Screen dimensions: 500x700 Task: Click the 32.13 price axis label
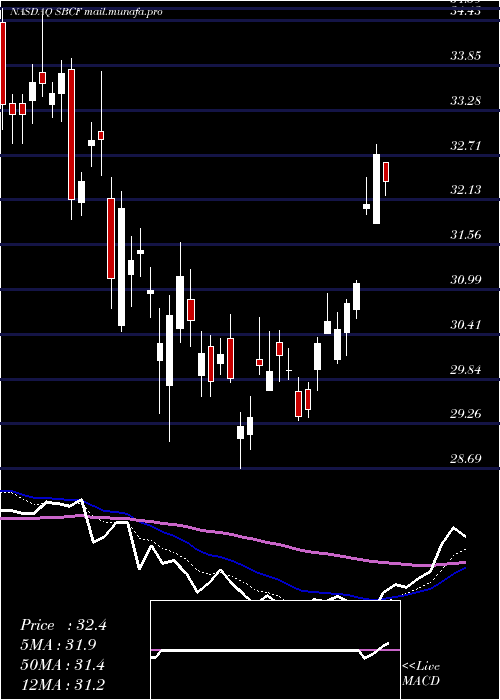point(466,190)
